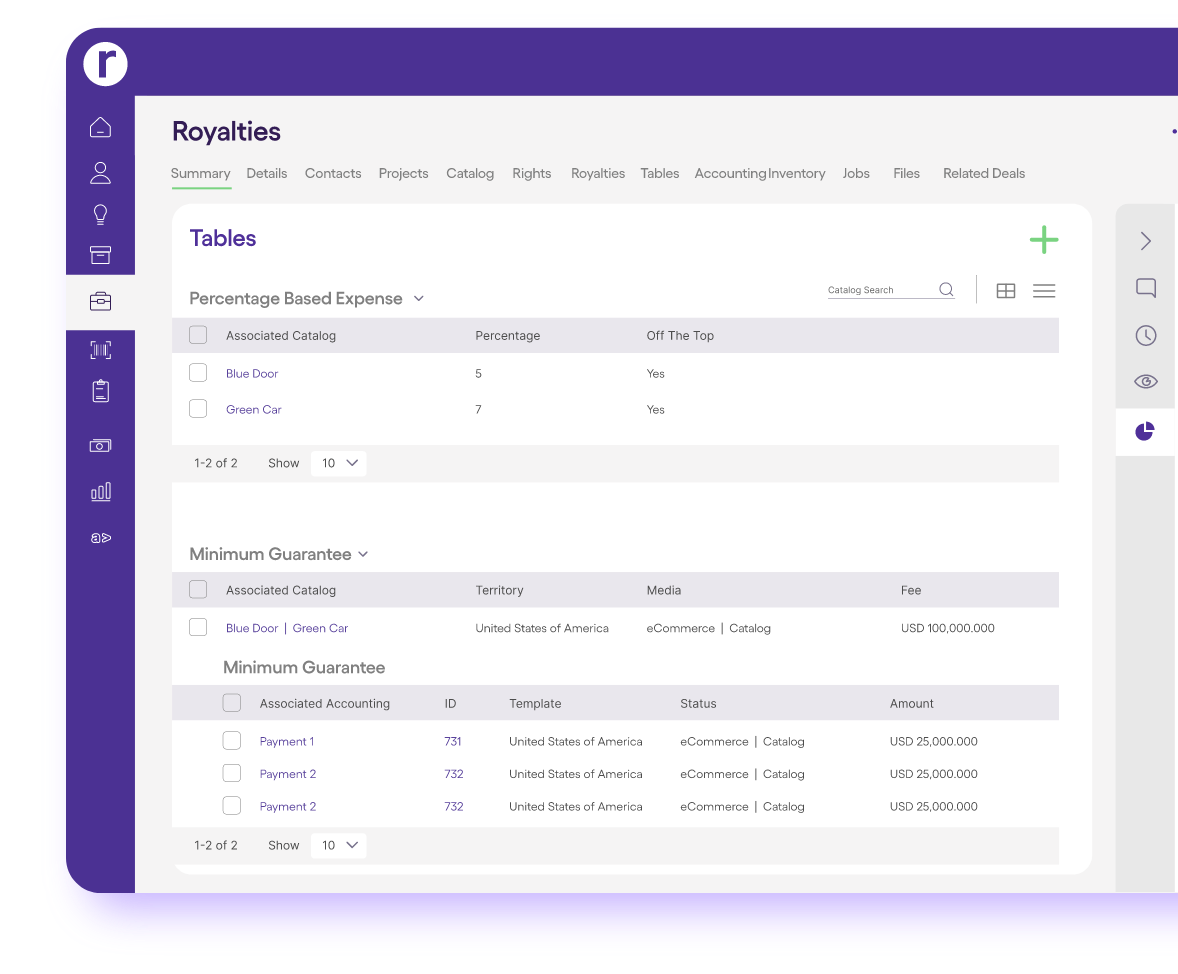Open the comments speech bubble icon
Viewport: 1178px width, 974px height.
(x=1145, y=288)
